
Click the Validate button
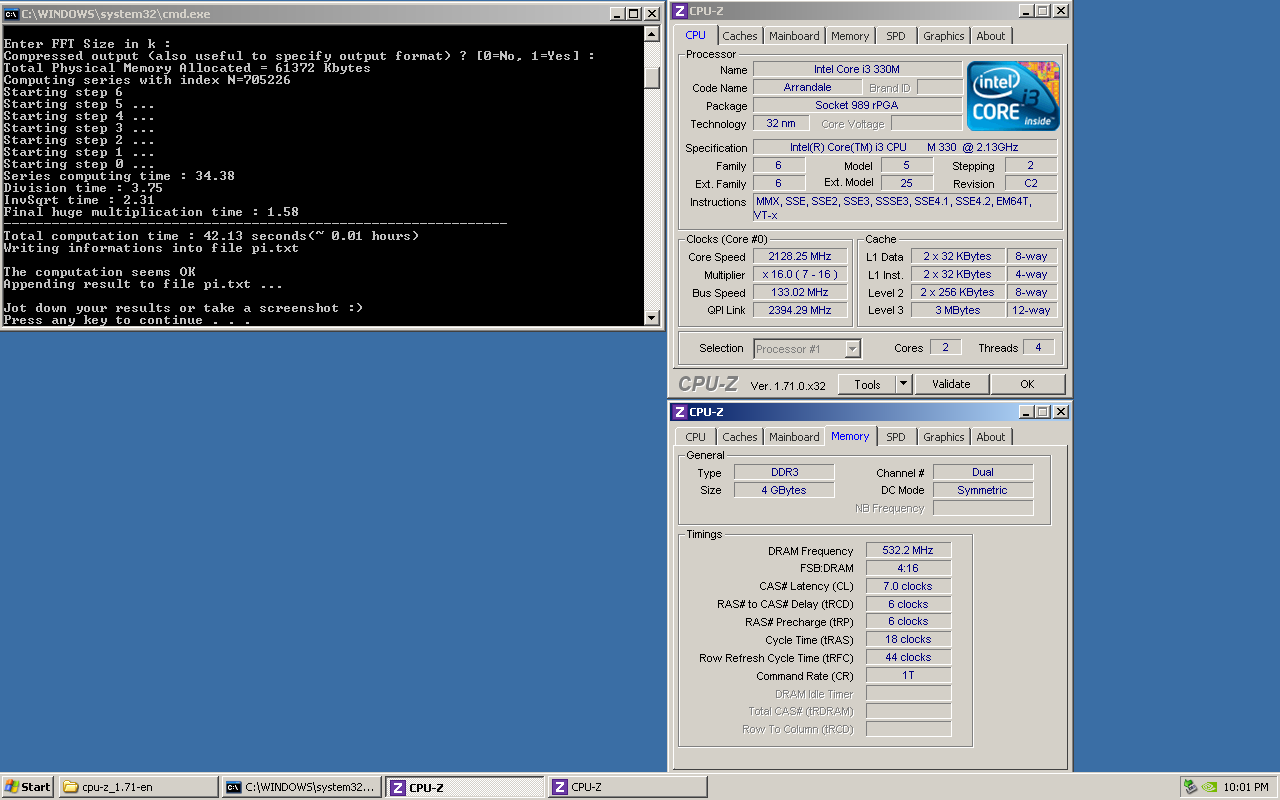pyautogui.click(x=951, y=384)
